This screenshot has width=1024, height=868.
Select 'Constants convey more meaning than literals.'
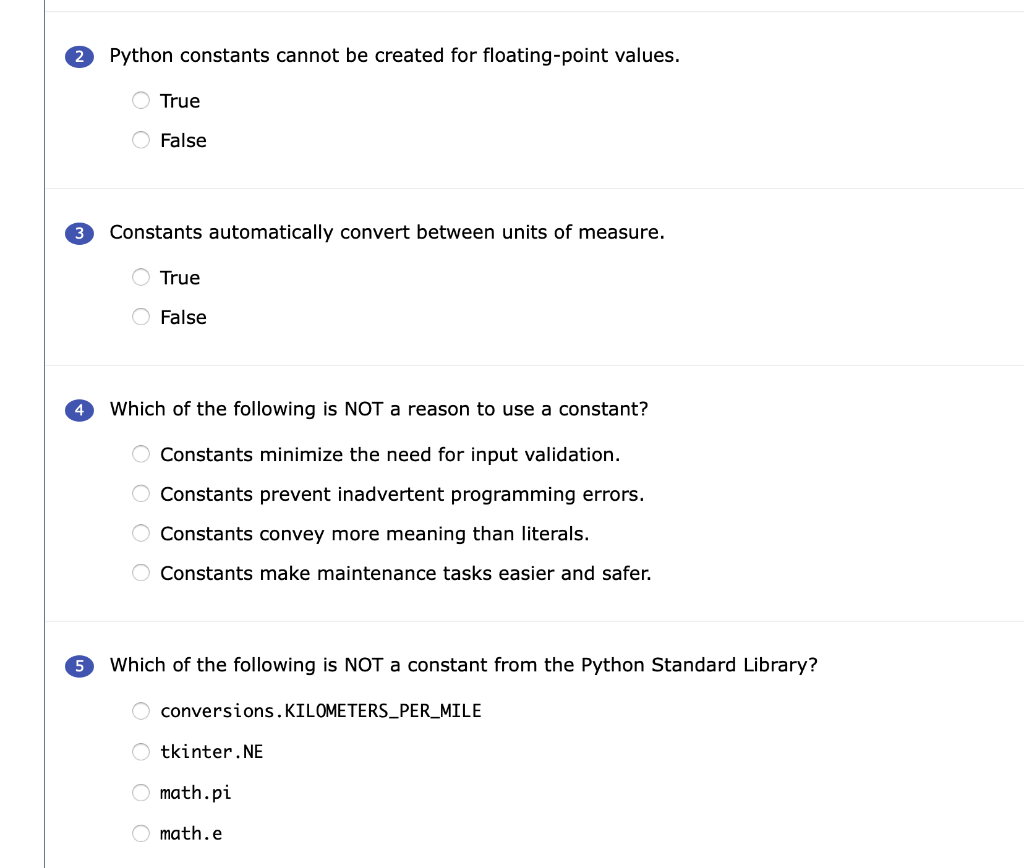pos(141,533)
